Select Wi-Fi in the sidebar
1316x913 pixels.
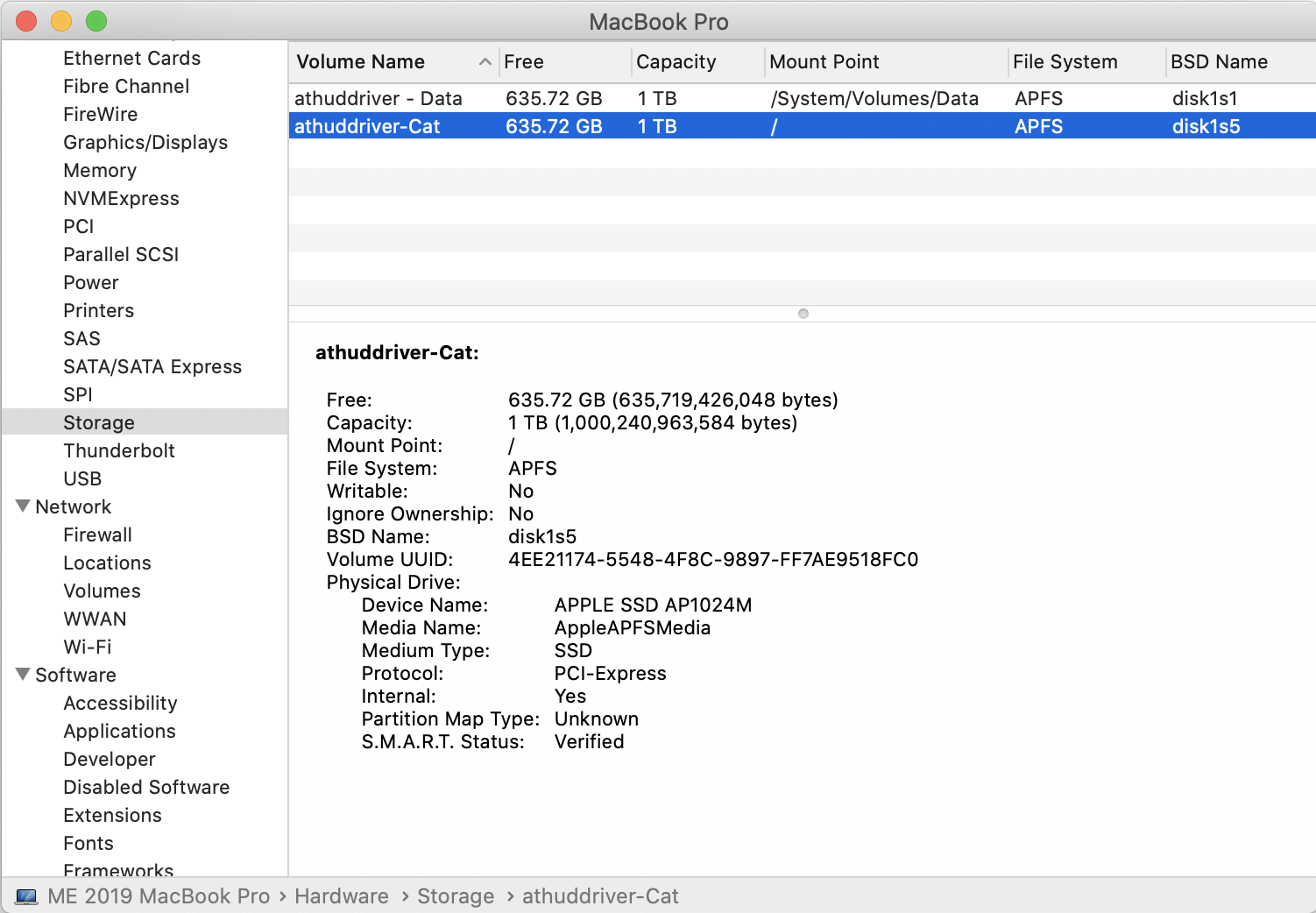pyautogui.click(x=88, y=647)
